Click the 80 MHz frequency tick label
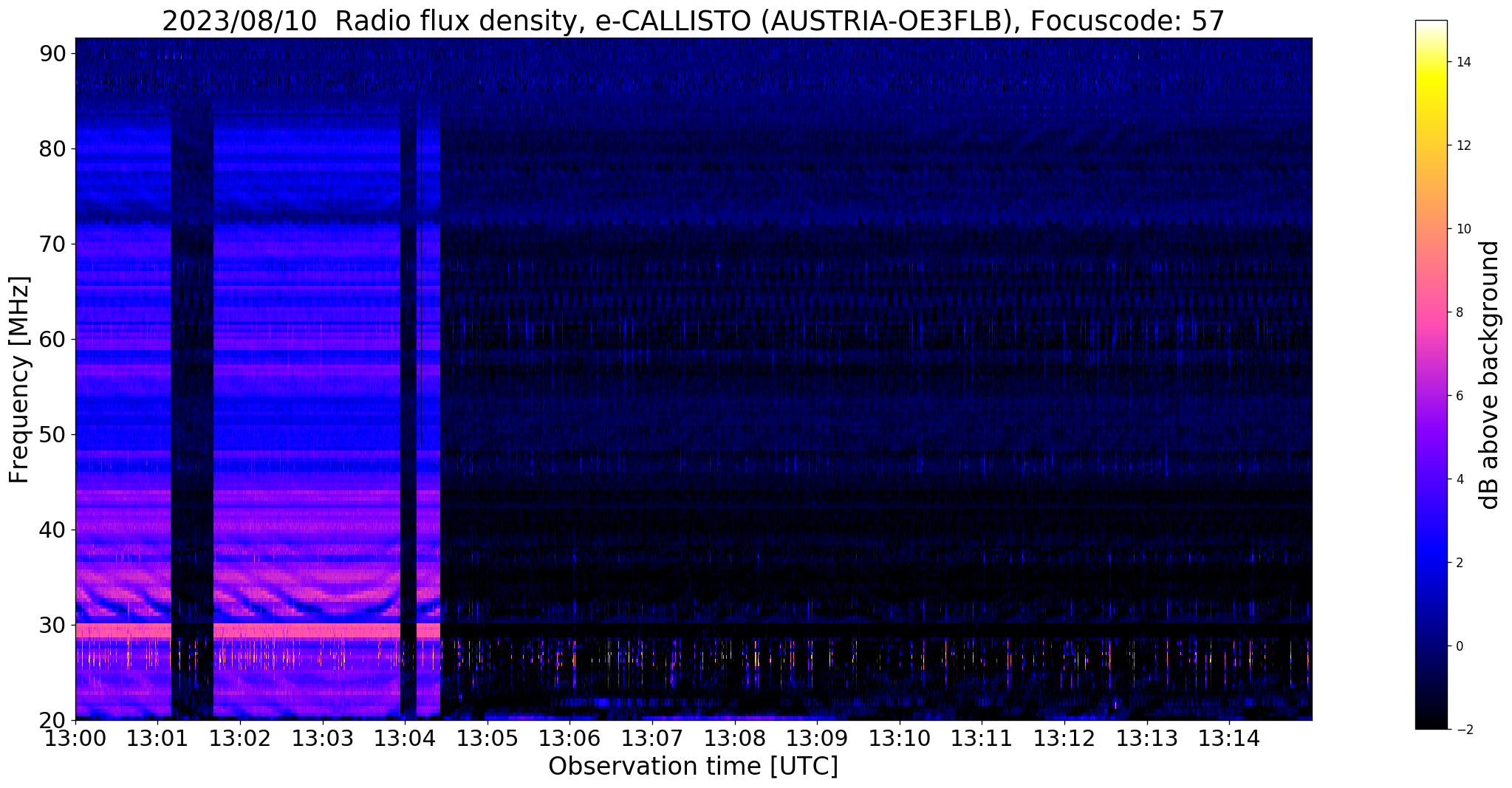Viewport: 1512px width, 788px height. click(52, 148)
